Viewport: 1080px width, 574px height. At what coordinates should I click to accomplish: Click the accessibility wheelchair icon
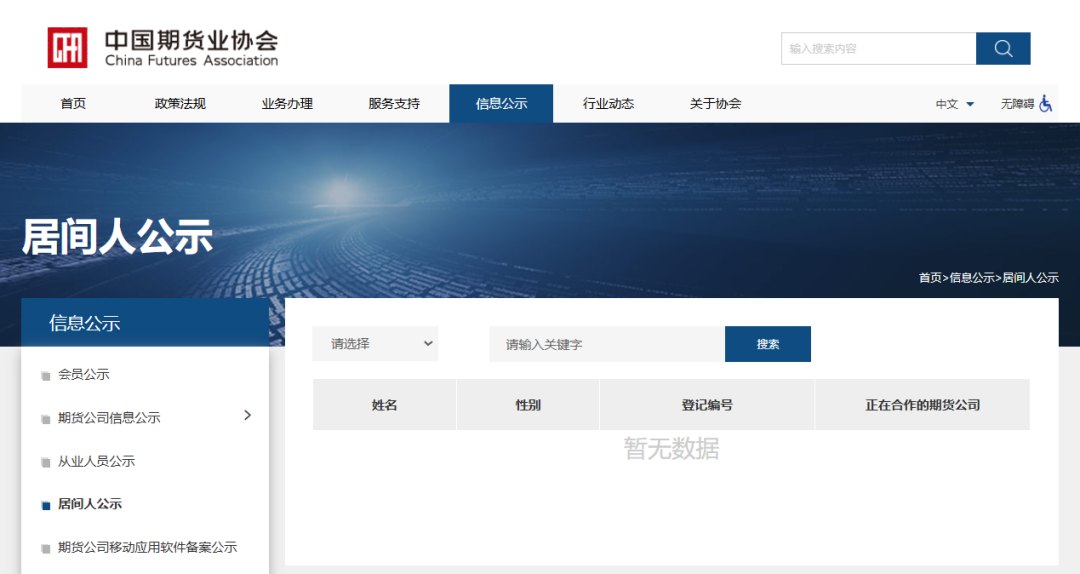(1046, 103)
